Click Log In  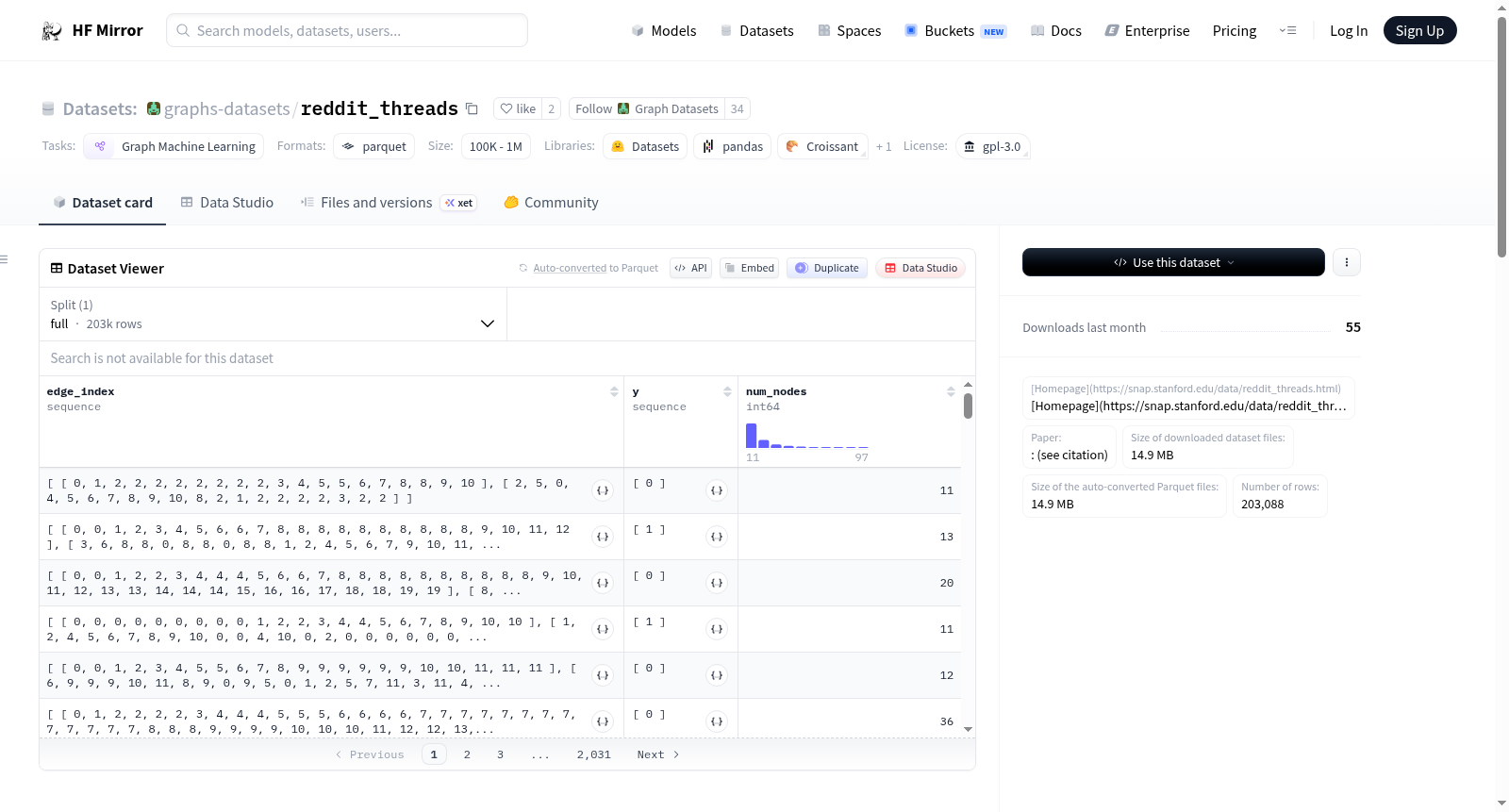point(1349,31)
